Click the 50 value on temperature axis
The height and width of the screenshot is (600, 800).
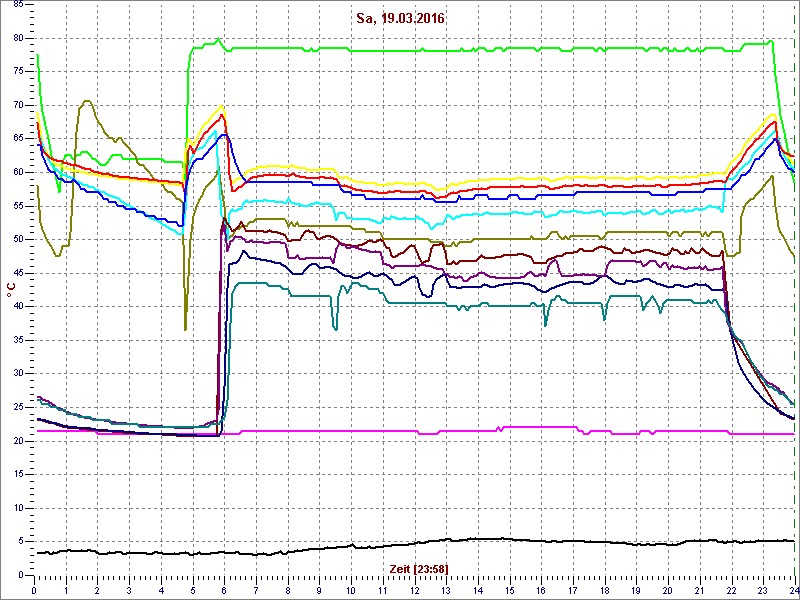17,239
